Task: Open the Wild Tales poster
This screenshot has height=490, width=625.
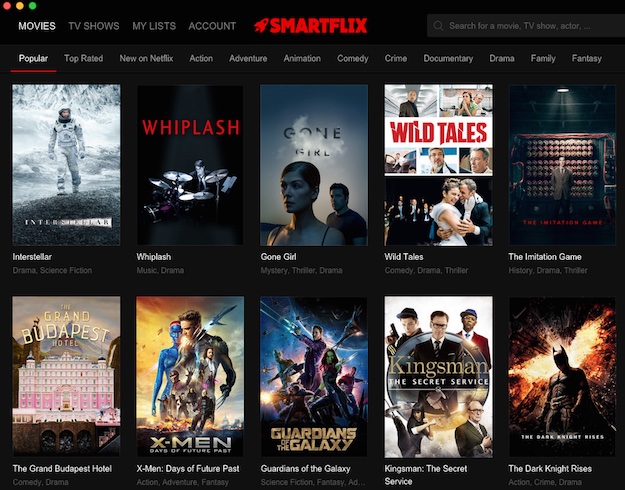Action: tap(438, 165)
